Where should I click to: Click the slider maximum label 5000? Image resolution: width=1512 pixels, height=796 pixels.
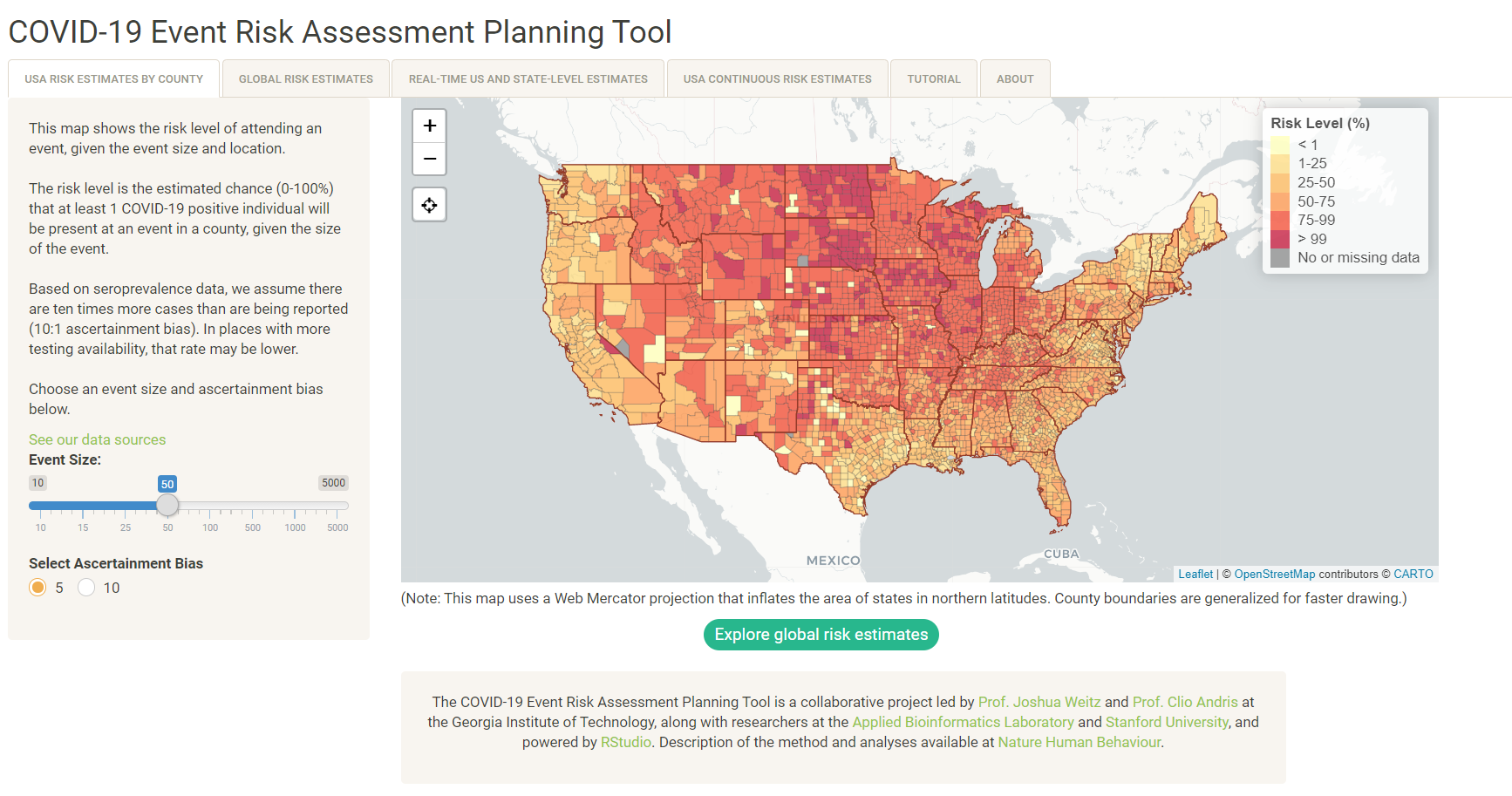tap(333, 483)
